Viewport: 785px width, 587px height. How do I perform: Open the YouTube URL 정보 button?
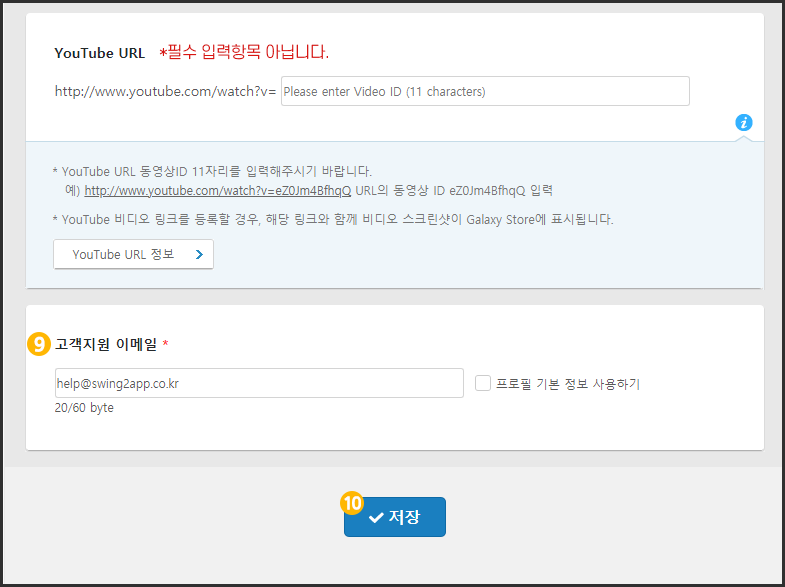(133, 255)
